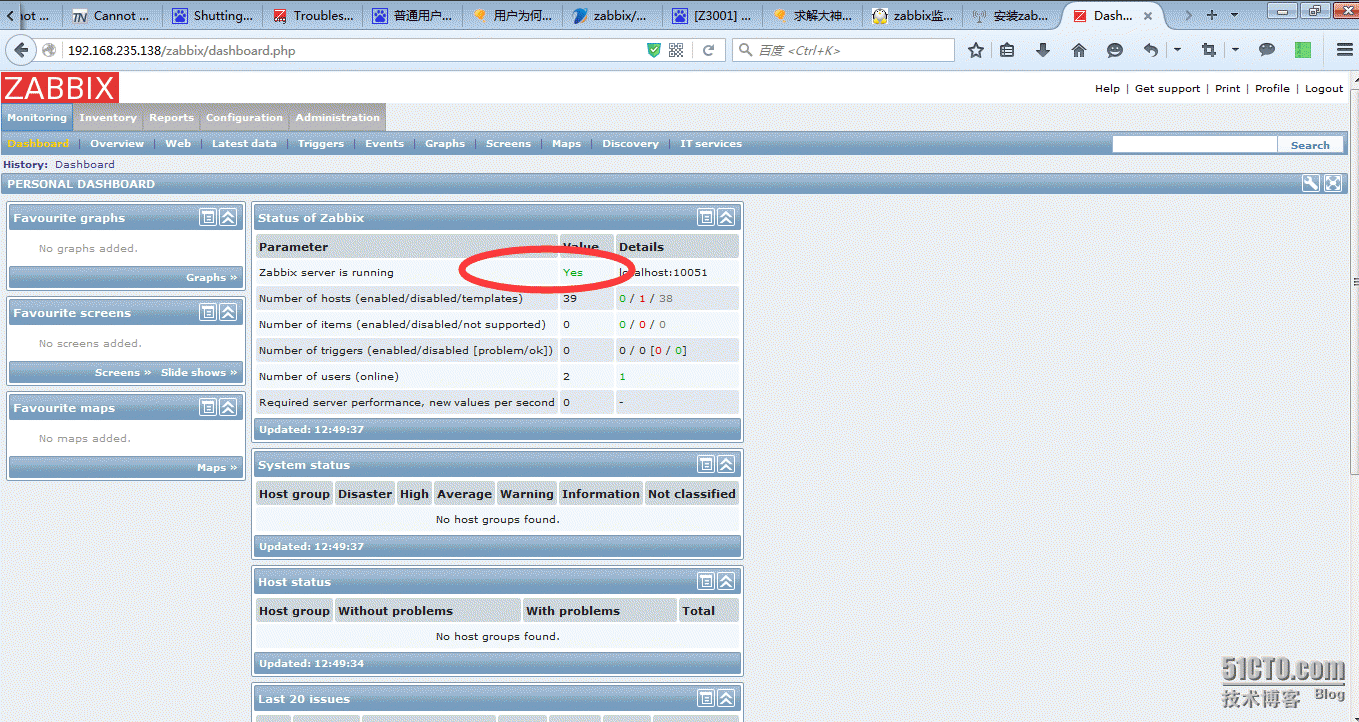Open the browser hamburger menu
Image resolution: width=1359 pixels, height=722 pixels.
coord(1345,50)
